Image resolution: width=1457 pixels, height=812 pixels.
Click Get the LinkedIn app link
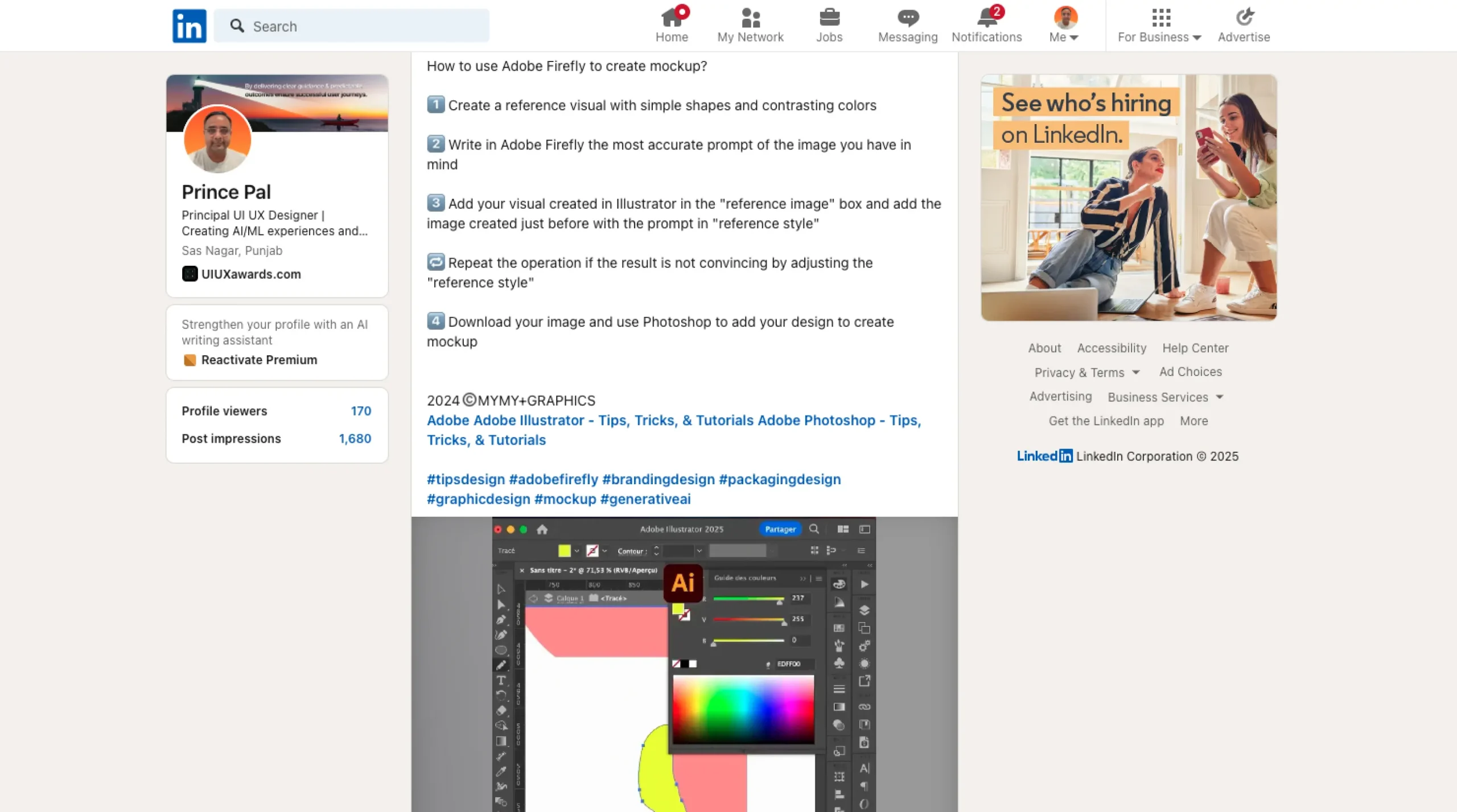[1106, 421]
